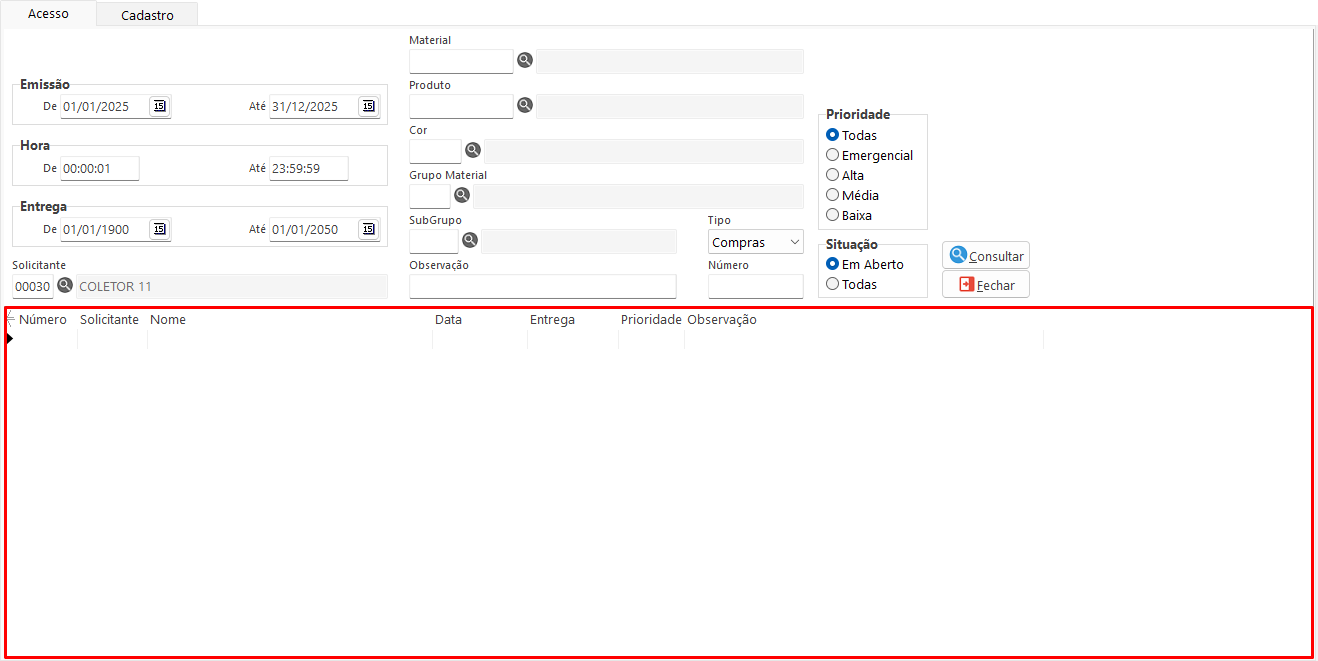Select Emergencial priority option

(x=833, y=155)
